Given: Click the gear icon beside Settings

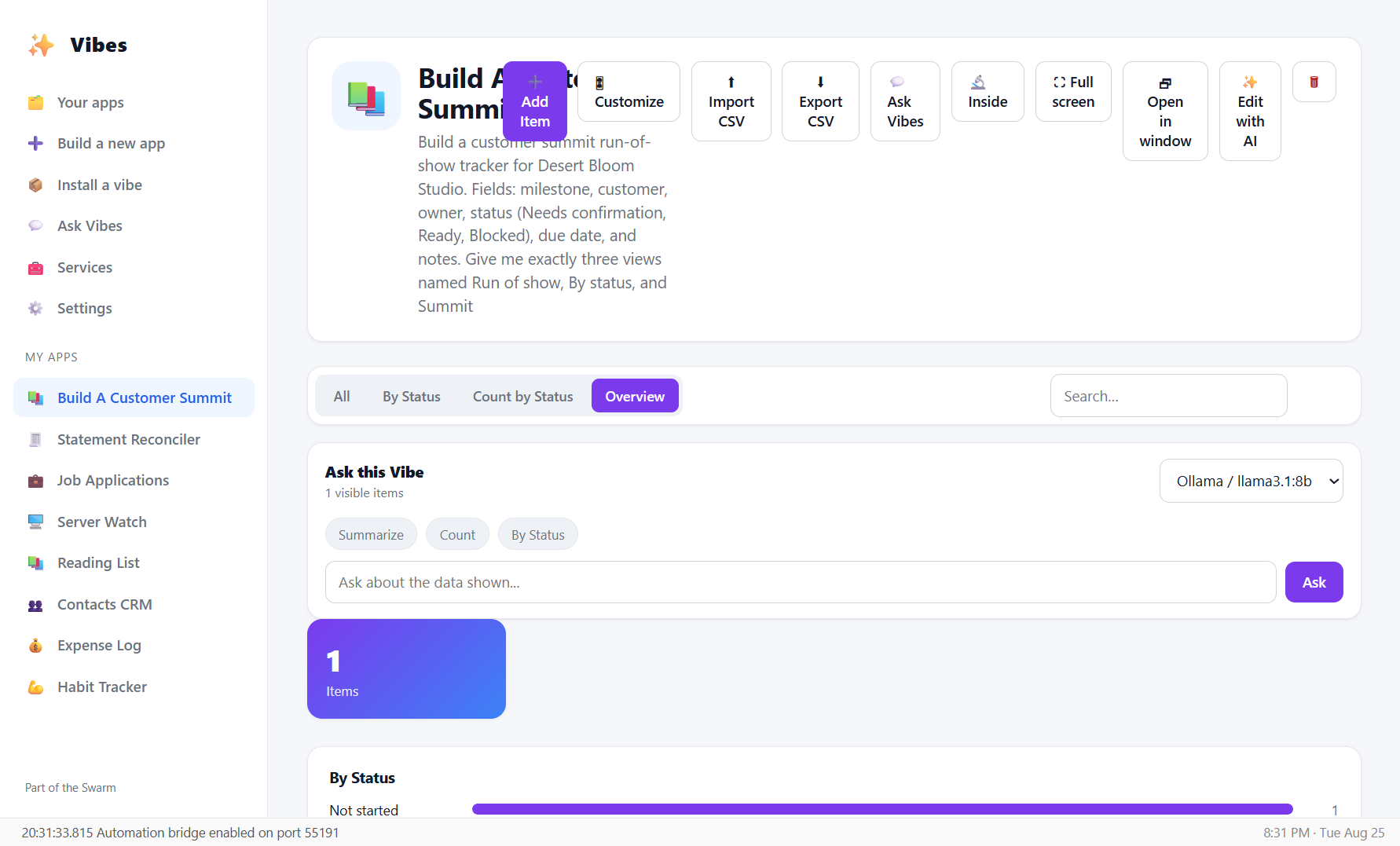Looking at the screenshot, I should [35, 309].
